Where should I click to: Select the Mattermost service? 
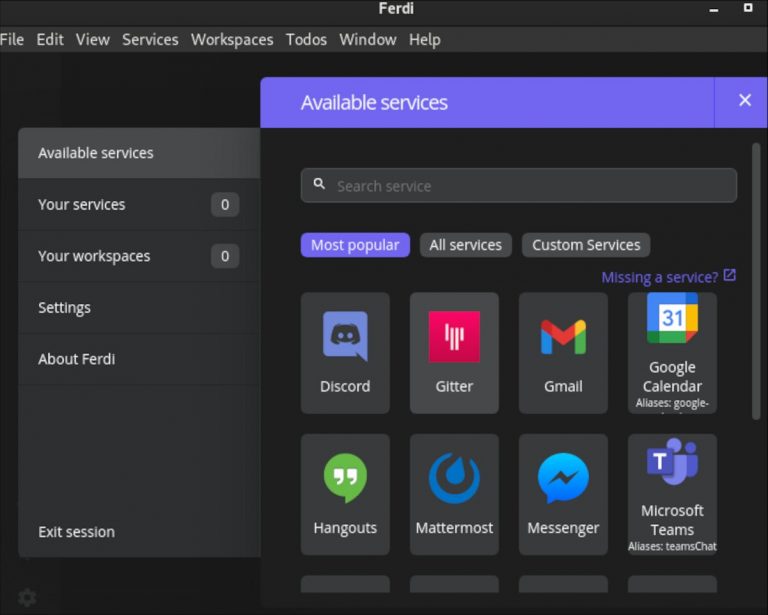click(x=454, y=494)
